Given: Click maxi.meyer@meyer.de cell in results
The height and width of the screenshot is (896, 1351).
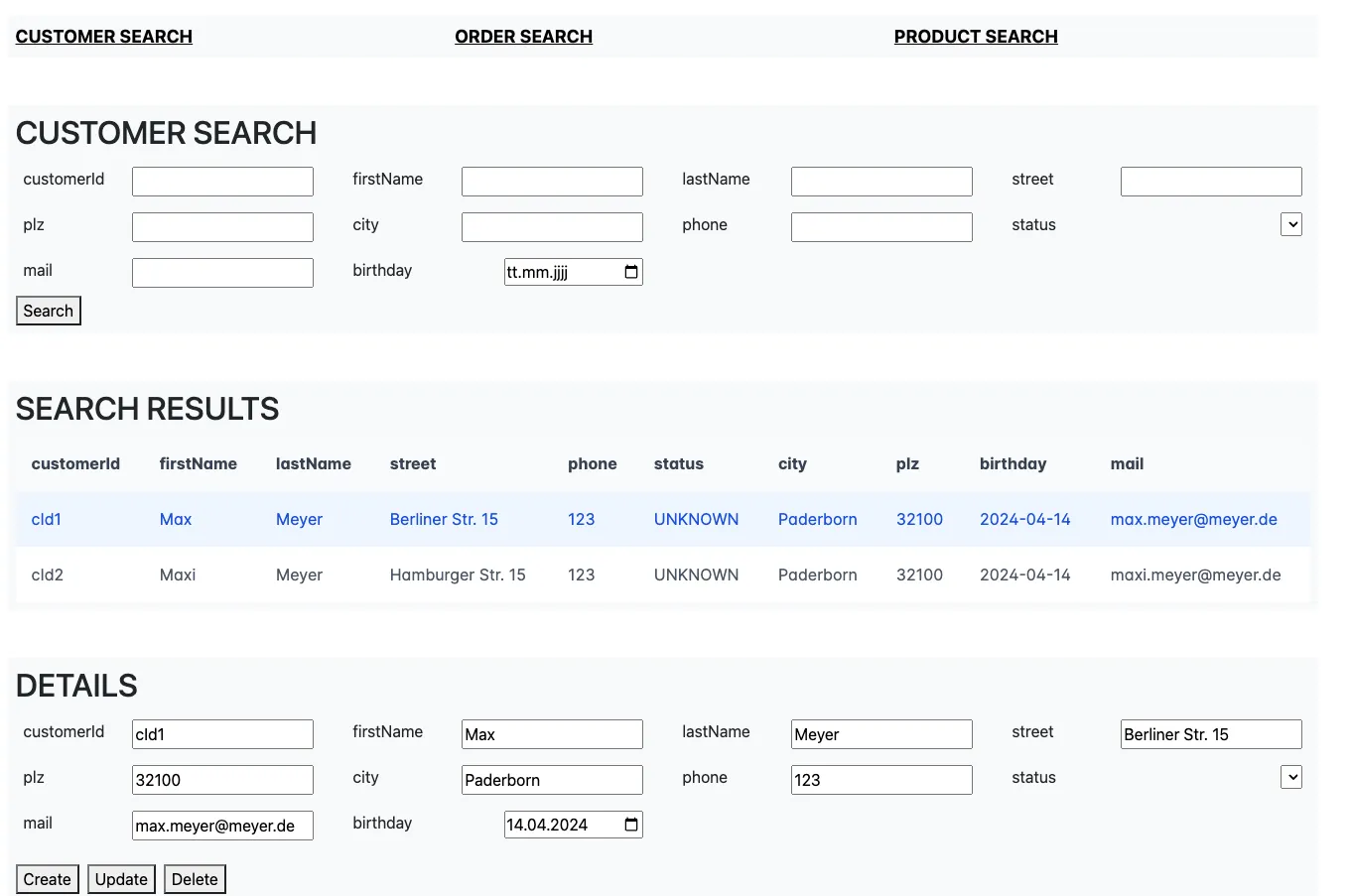Looking at the screenshot, I should click(1195, 575).
